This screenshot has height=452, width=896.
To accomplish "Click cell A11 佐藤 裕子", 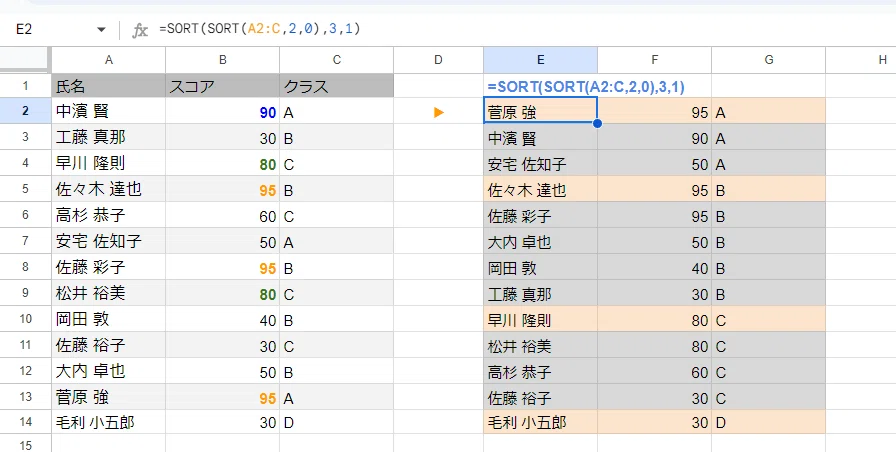I will [x=109, y=346].
